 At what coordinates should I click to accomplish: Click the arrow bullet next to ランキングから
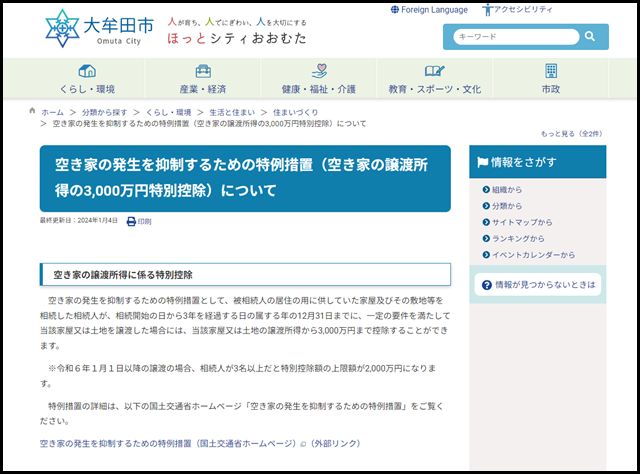(486, 238)
